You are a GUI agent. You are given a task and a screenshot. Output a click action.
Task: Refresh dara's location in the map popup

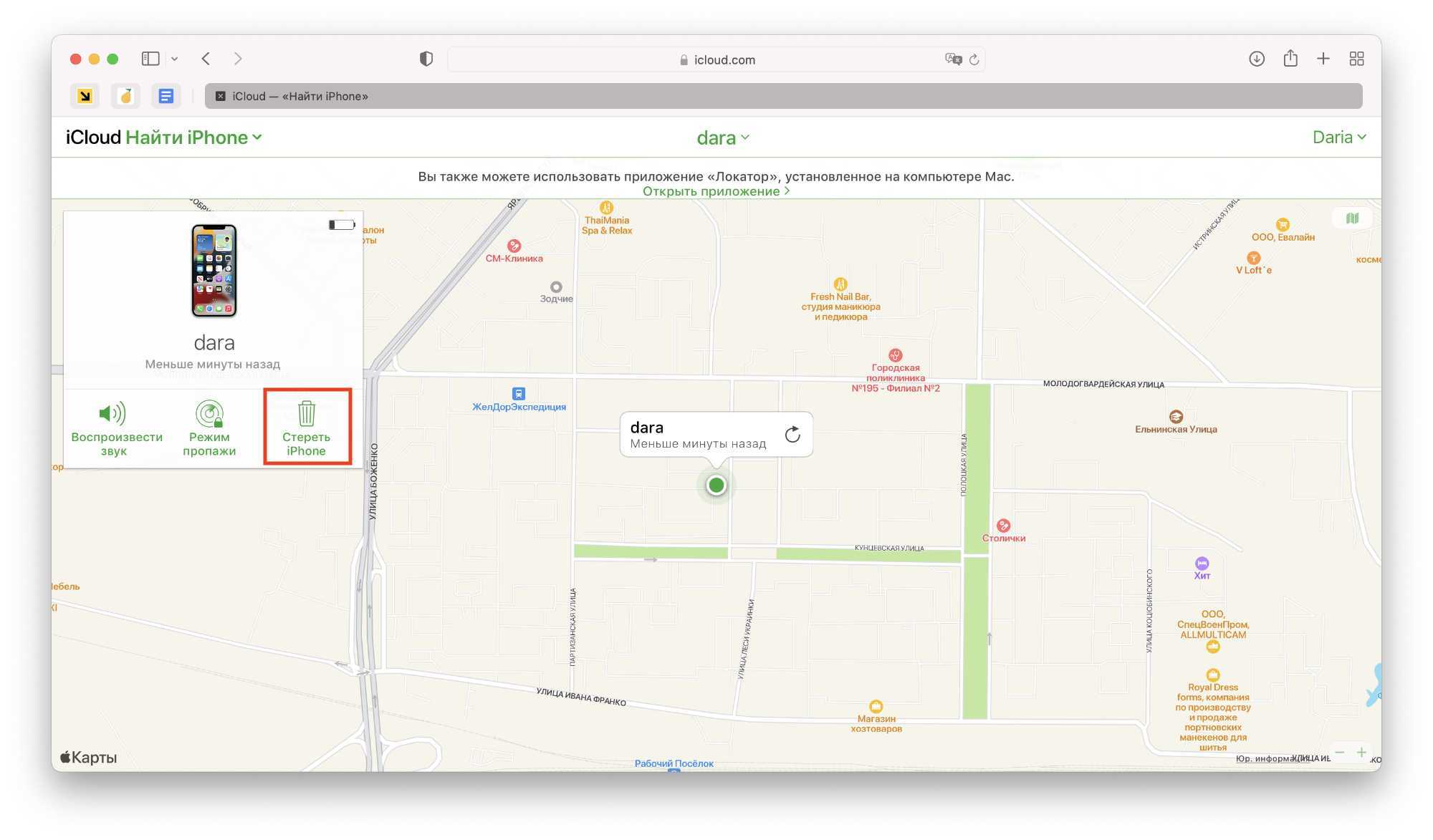[792, 435]
